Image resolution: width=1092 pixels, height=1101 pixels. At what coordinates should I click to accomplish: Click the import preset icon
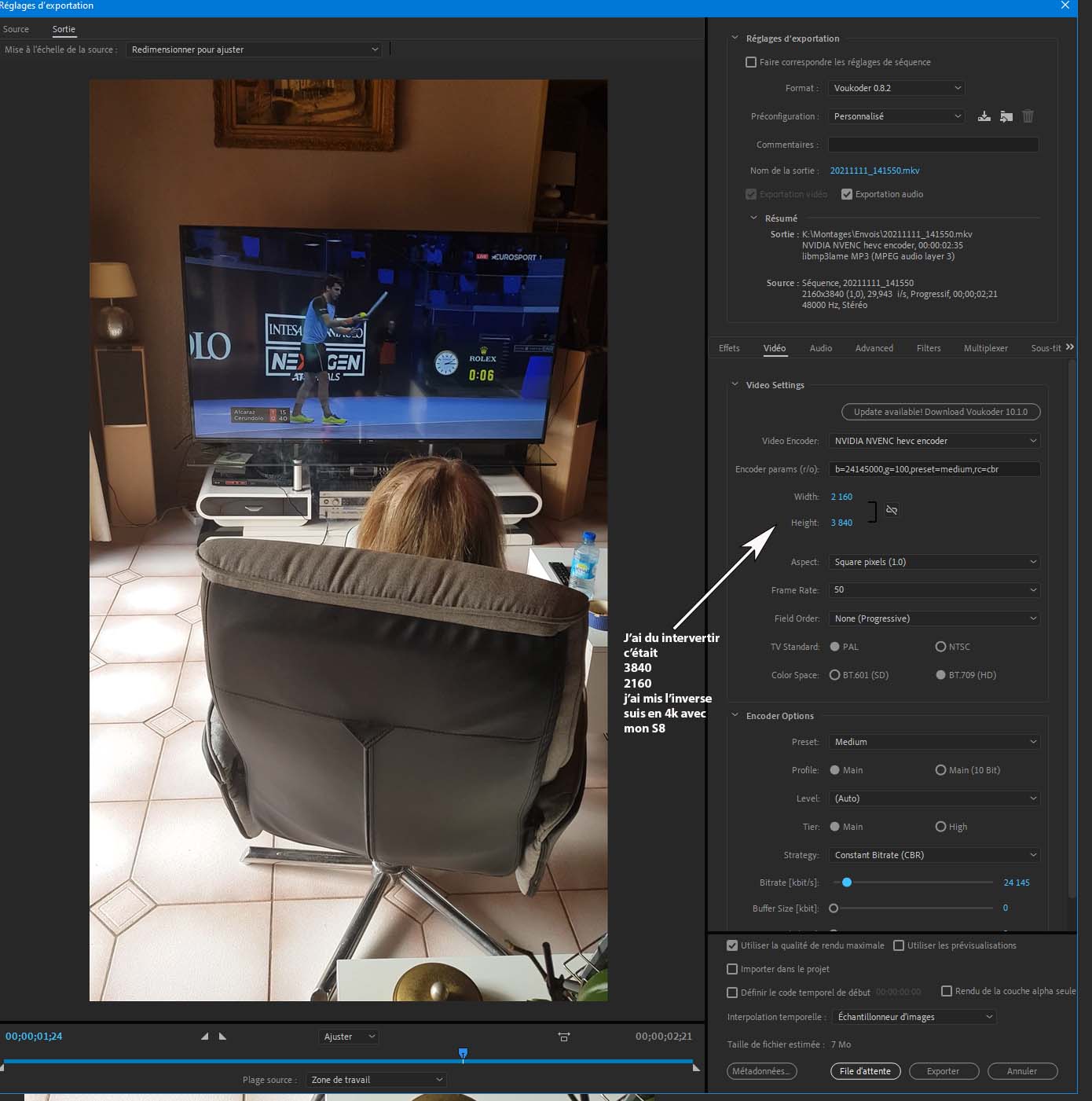pyautogui.click(x=1006, y=116)
